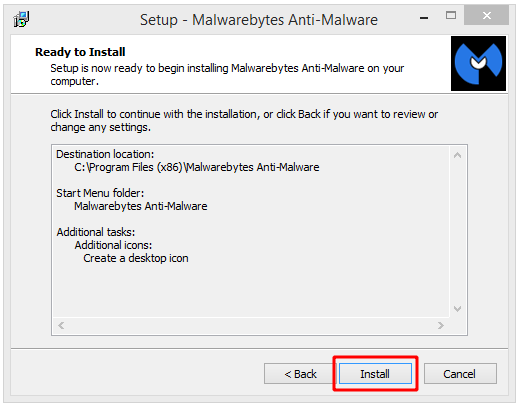
Task: Click the Install button to begin installation
Action: 375,374
